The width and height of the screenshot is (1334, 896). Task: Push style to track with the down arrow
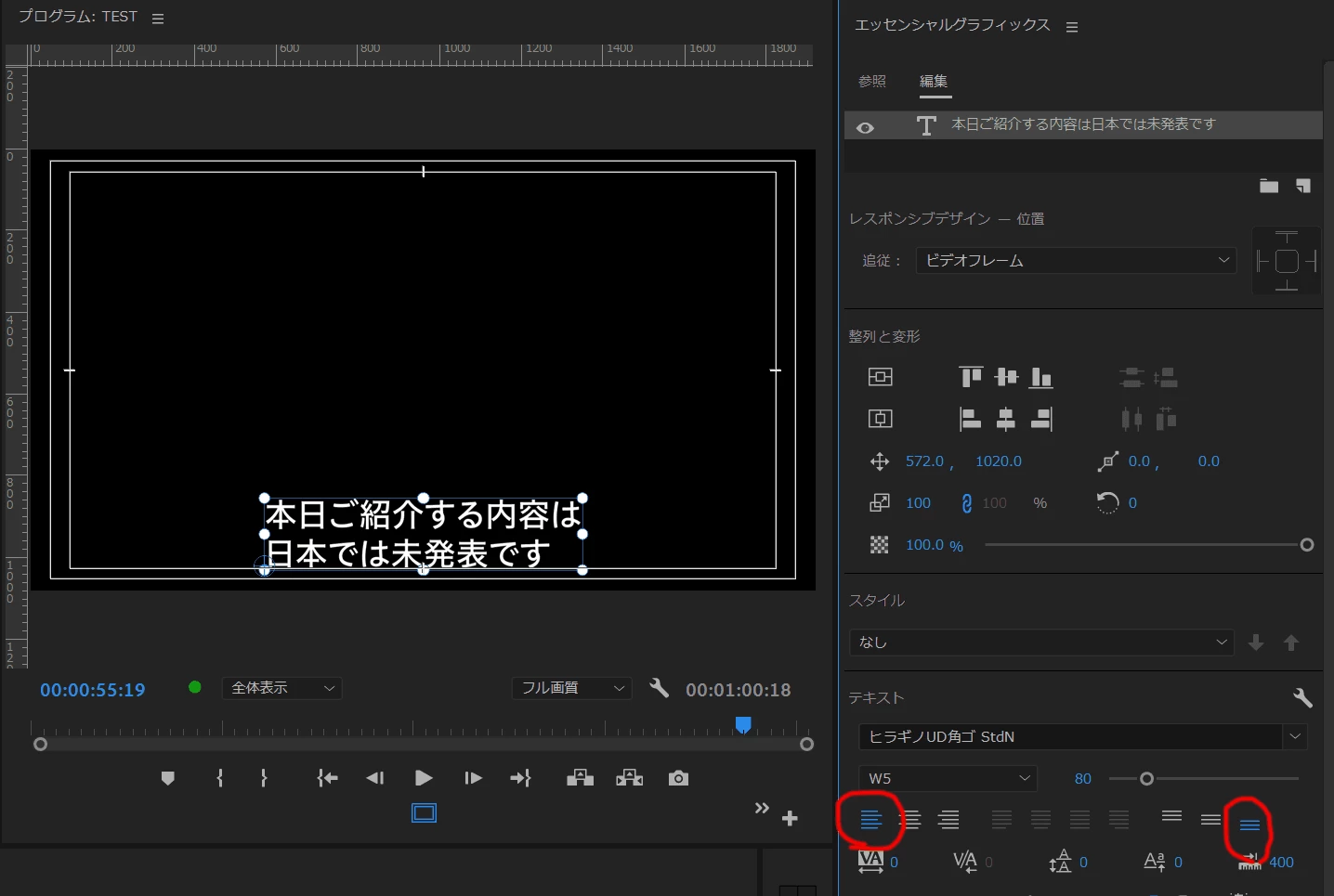click(x=1256, y=643)
